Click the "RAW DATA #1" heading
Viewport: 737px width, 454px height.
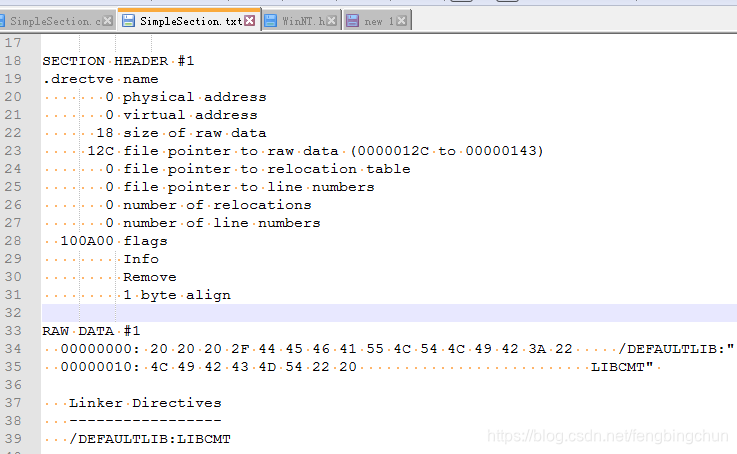(x=91, y=331)
